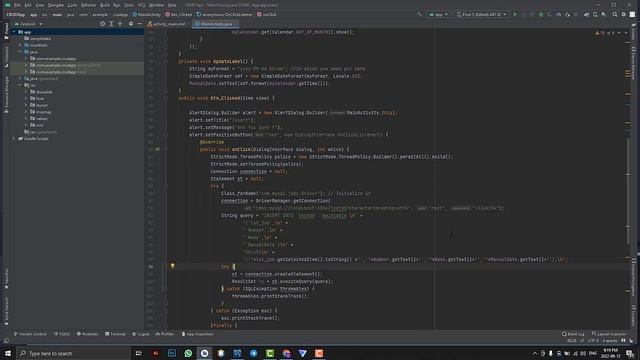640x360 pixels.
Task: Open Layout Inspector tool window
Action: point(609,334)
